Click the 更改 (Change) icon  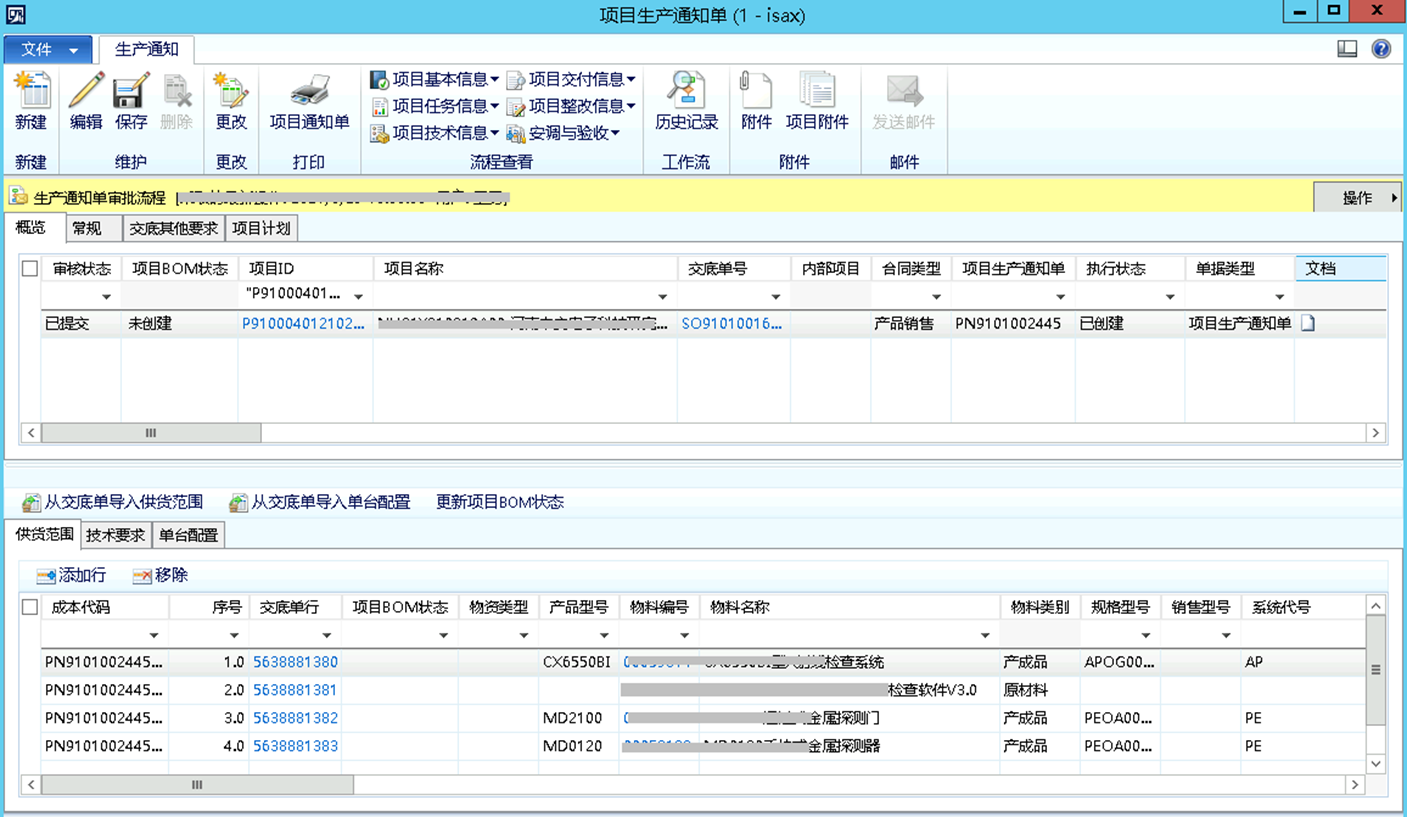(231, 91)
